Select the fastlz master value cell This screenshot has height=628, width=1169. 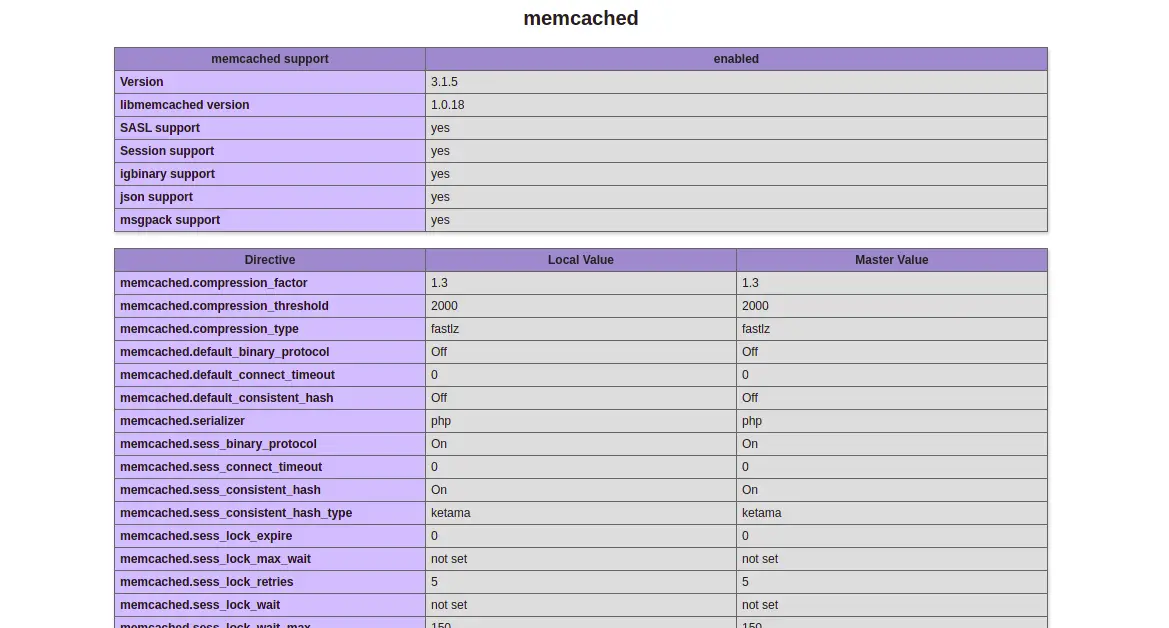coord(892,329)
